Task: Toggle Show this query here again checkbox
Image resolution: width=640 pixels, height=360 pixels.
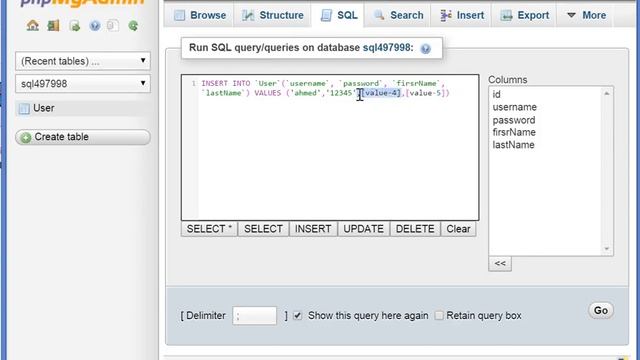Action: [298, 316]
